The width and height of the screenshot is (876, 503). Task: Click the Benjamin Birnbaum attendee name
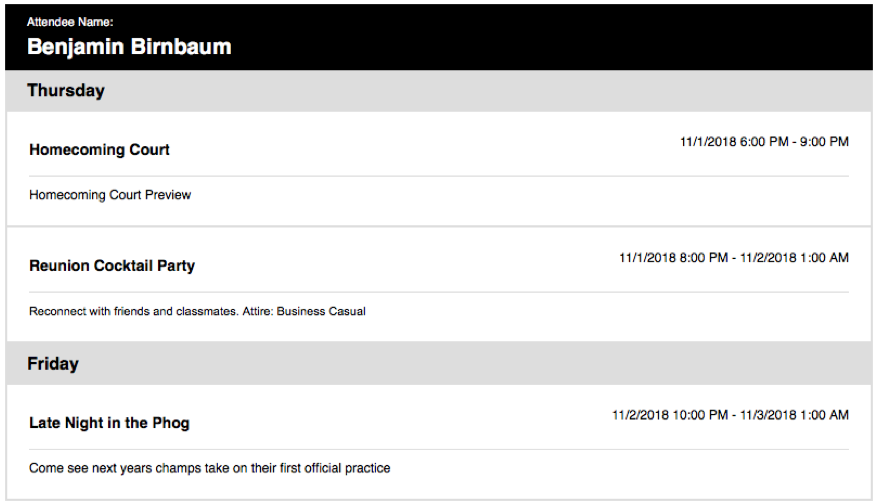[x=129, y=47]
